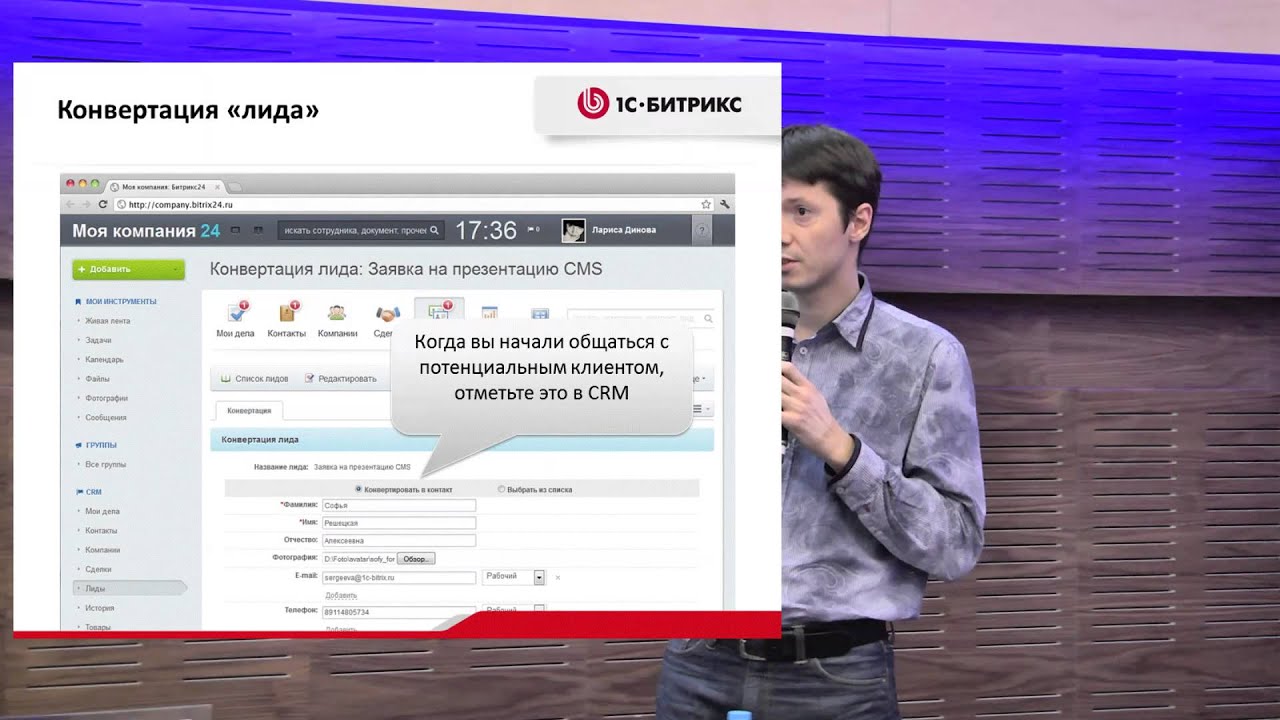Click Добавить link under e-mail
The image size is (1280, 720).
point(341,595)
